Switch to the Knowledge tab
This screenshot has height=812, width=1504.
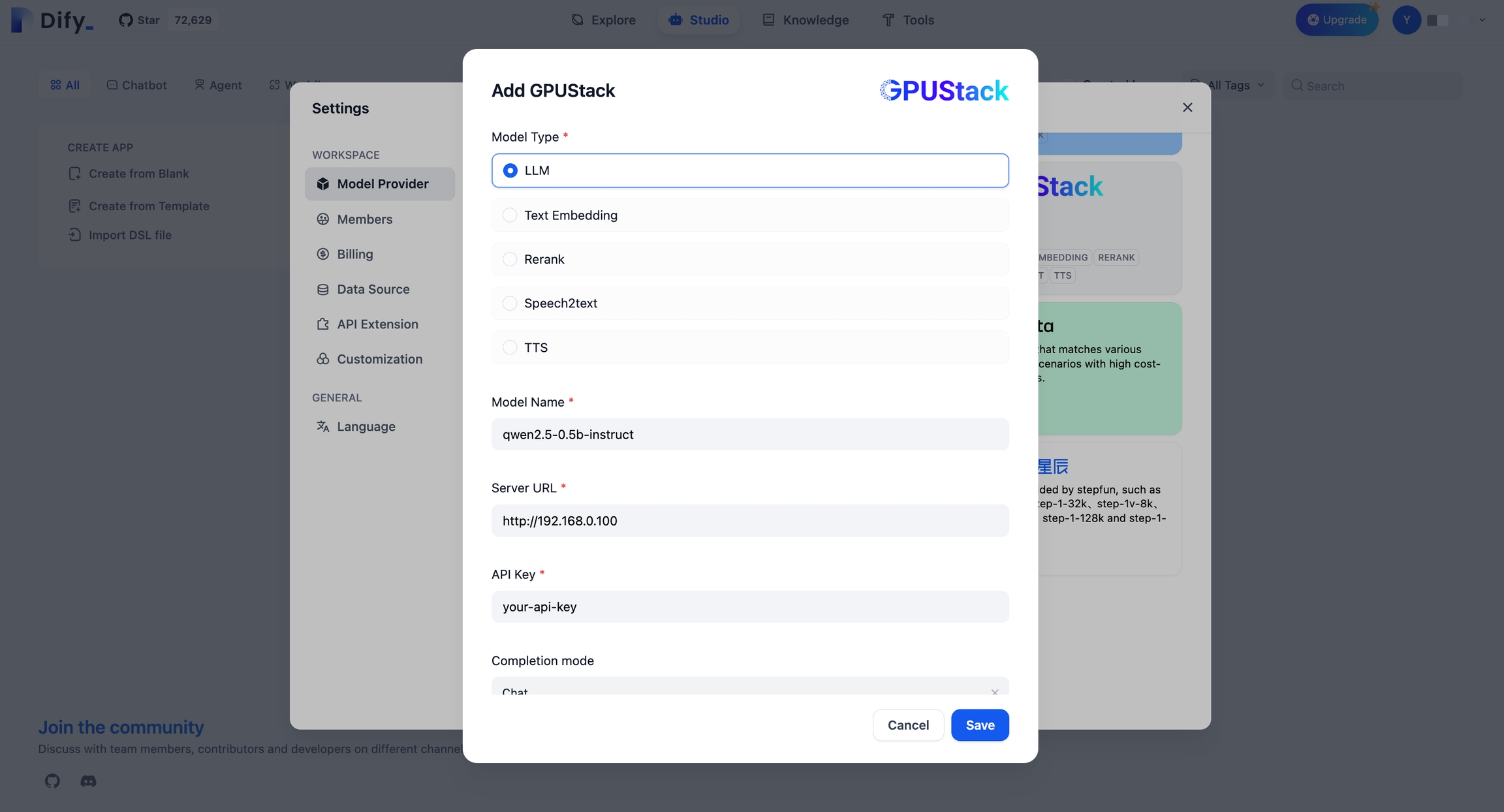coord(806,20)
